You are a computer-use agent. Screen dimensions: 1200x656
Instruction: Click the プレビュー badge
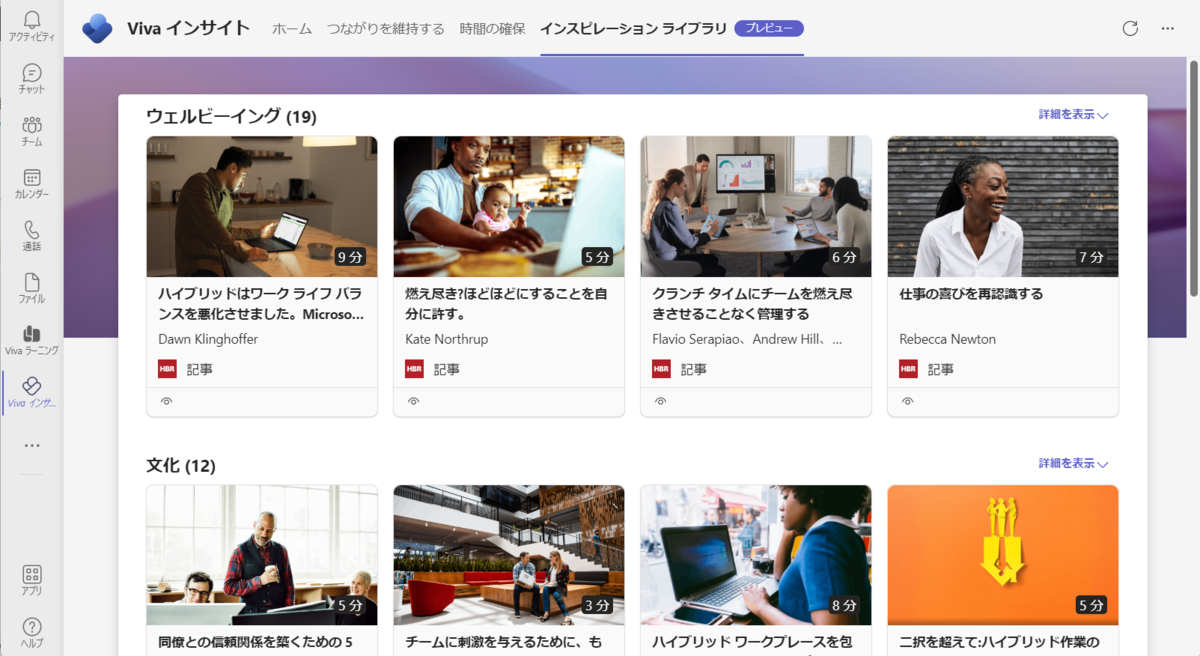pyautogui.click(x=769, y=28)
